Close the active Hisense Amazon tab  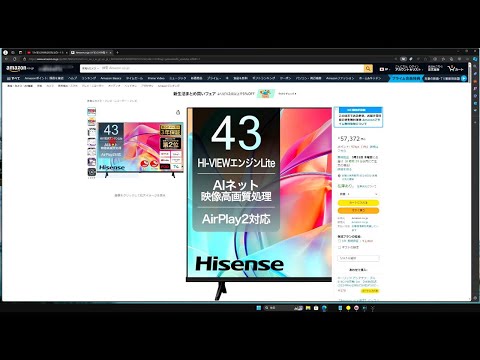(x=110, y=52)
